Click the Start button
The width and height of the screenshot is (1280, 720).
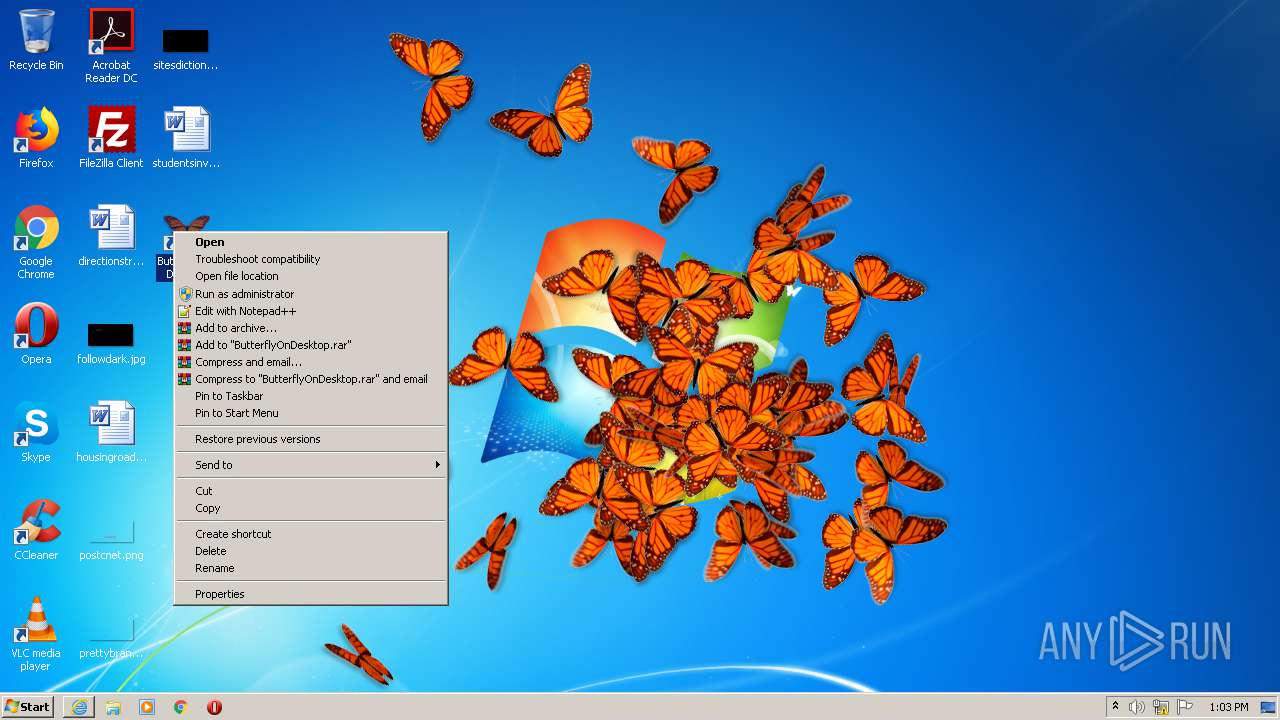28,707
